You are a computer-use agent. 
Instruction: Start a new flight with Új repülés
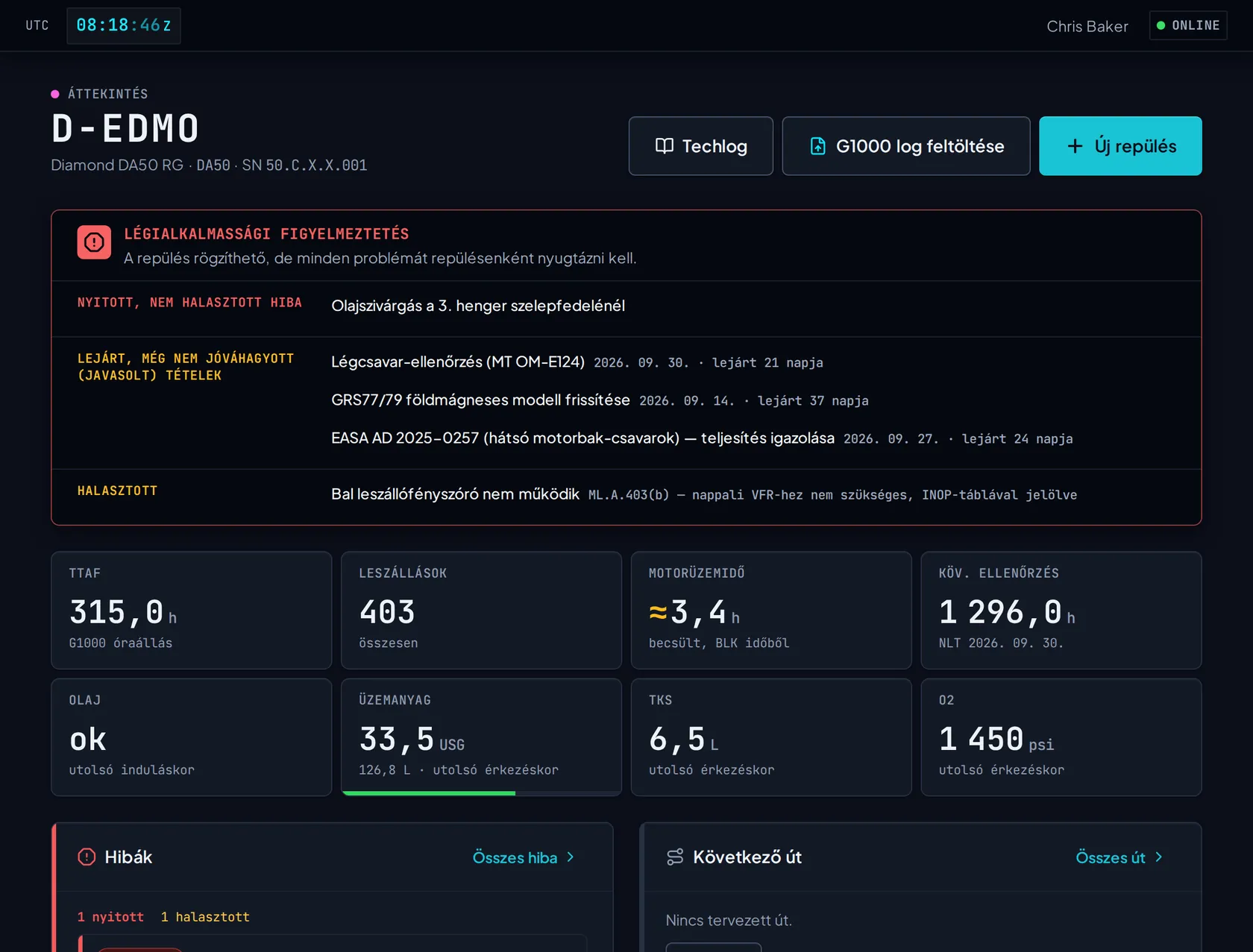point(1120,146)
